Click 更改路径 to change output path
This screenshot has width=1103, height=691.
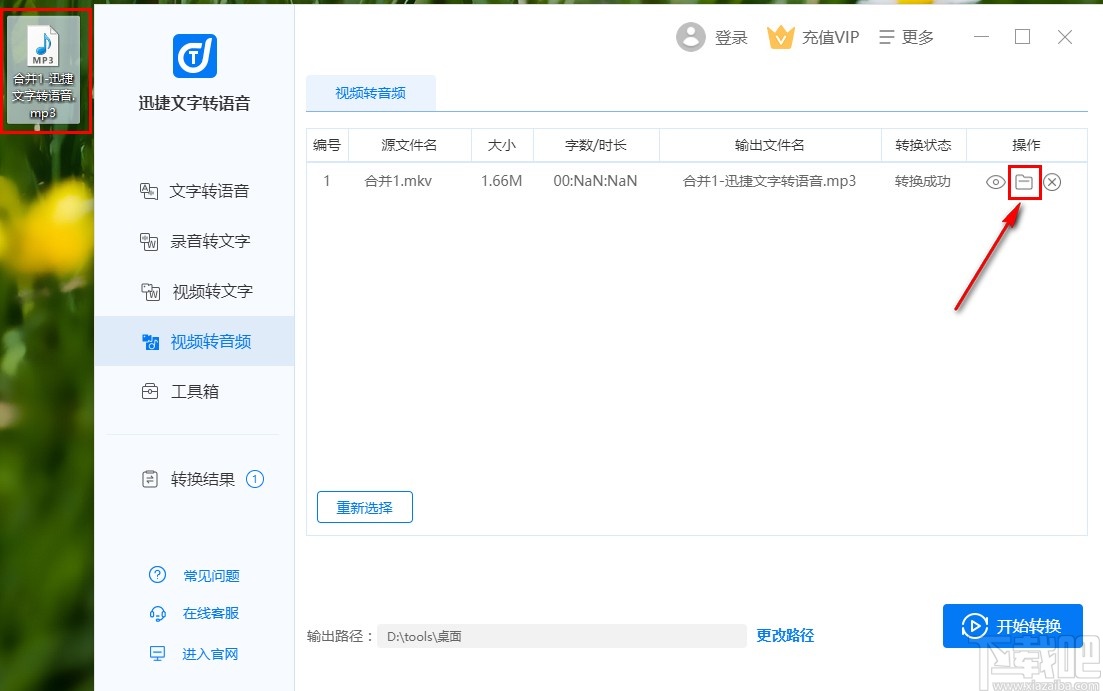(784, 635)
